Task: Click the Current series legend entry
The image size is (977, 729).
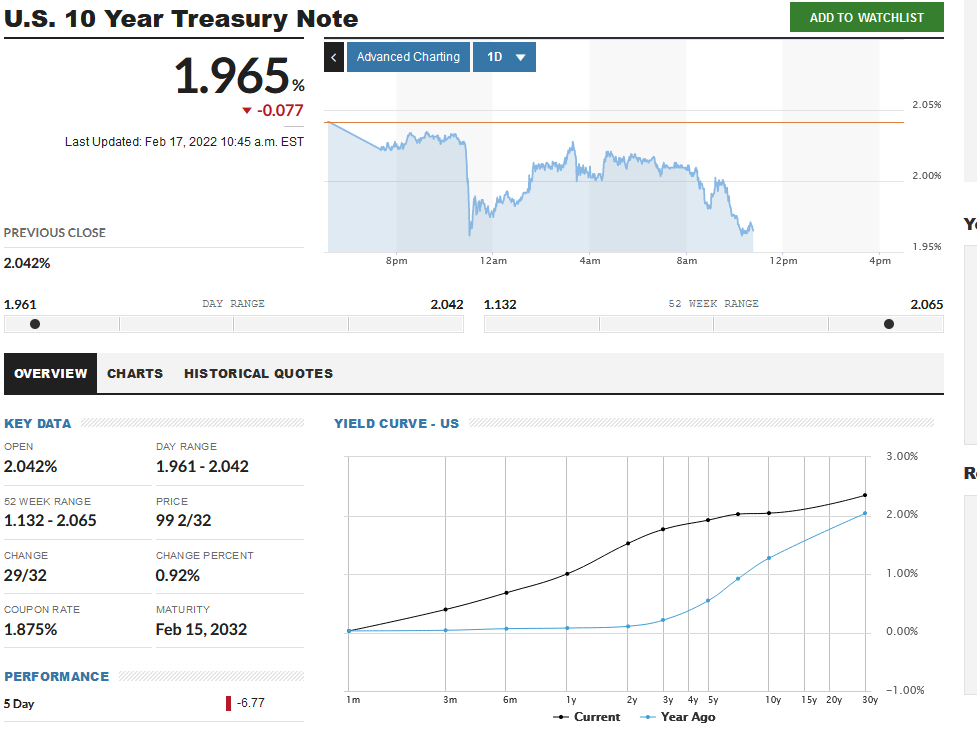Action: [587, 717]
